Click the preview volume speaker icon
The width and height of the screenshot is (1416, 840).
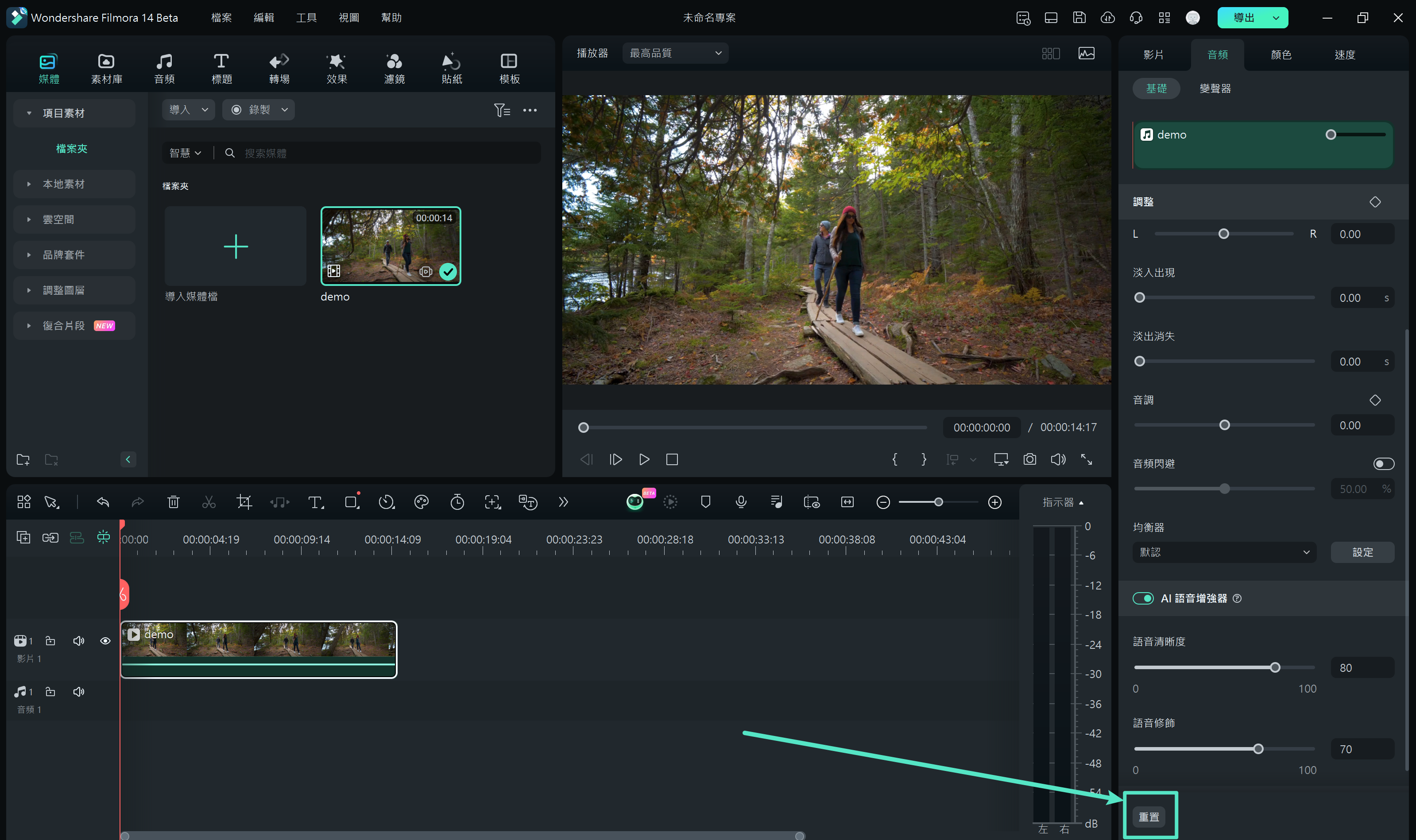coord(1058,459)
